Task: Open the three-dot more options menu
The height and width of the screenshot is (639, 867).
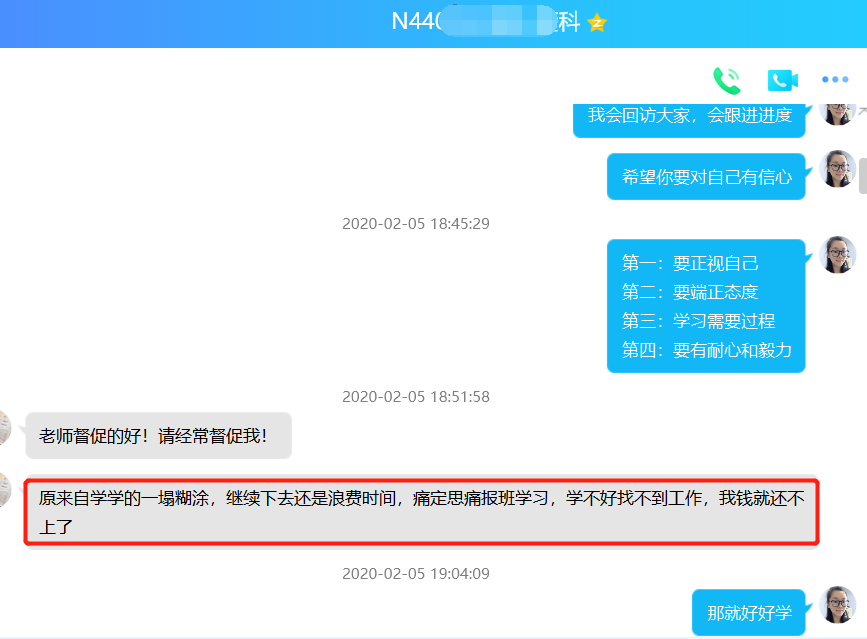Action: 835,80
